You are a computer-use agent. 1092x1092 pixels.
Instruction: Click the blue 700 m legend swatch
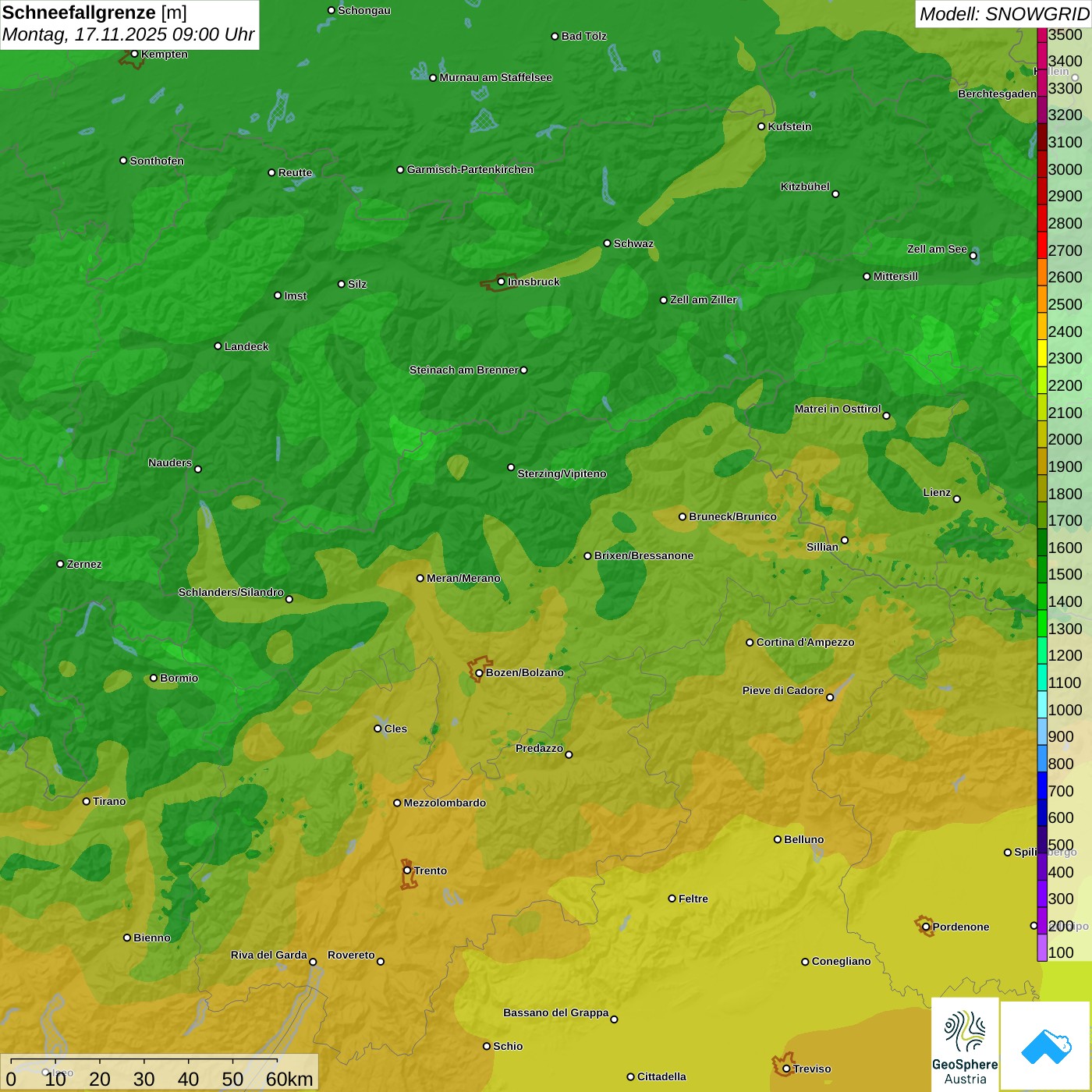(1041, 785)
